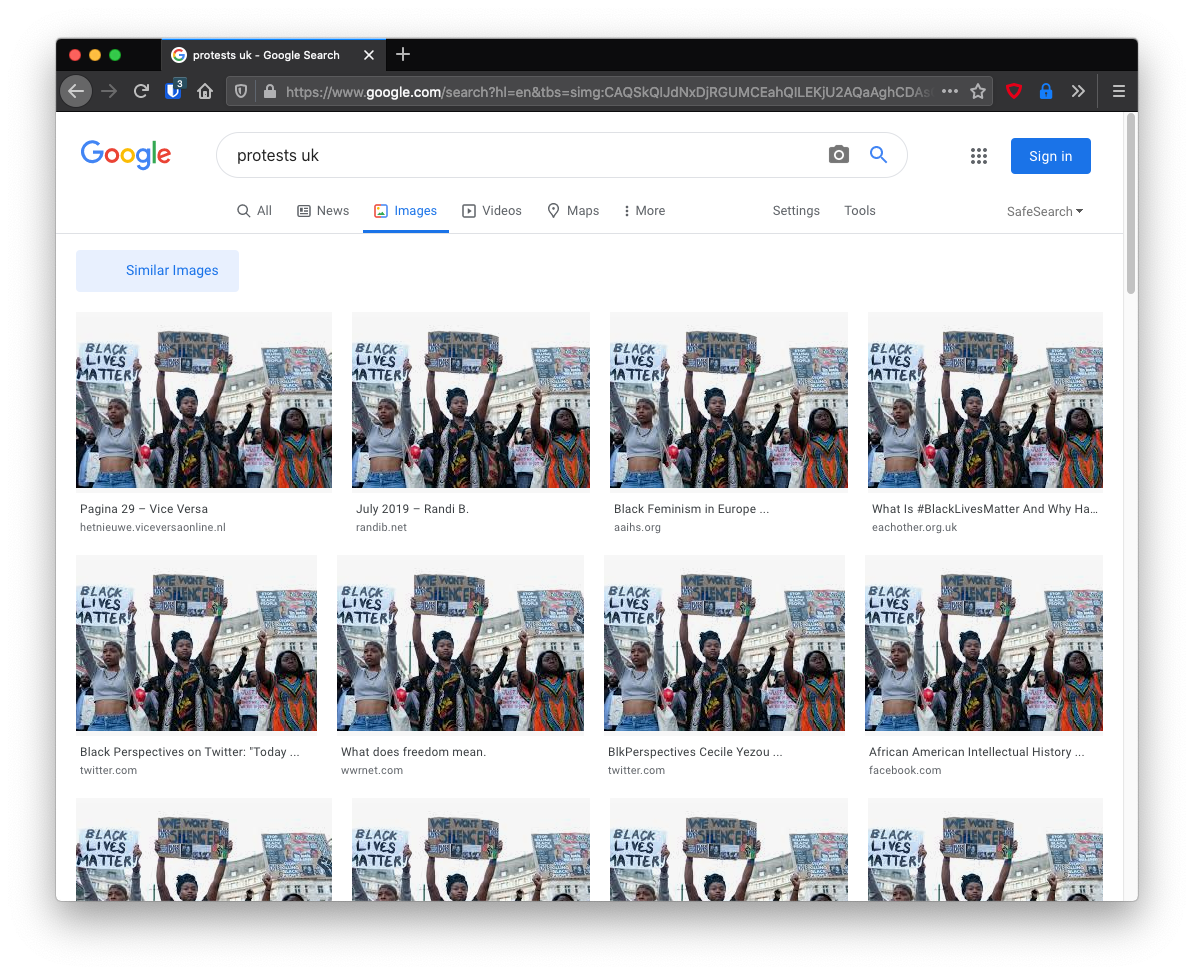Click the forward navigation arrow

(x=109, y=91)
